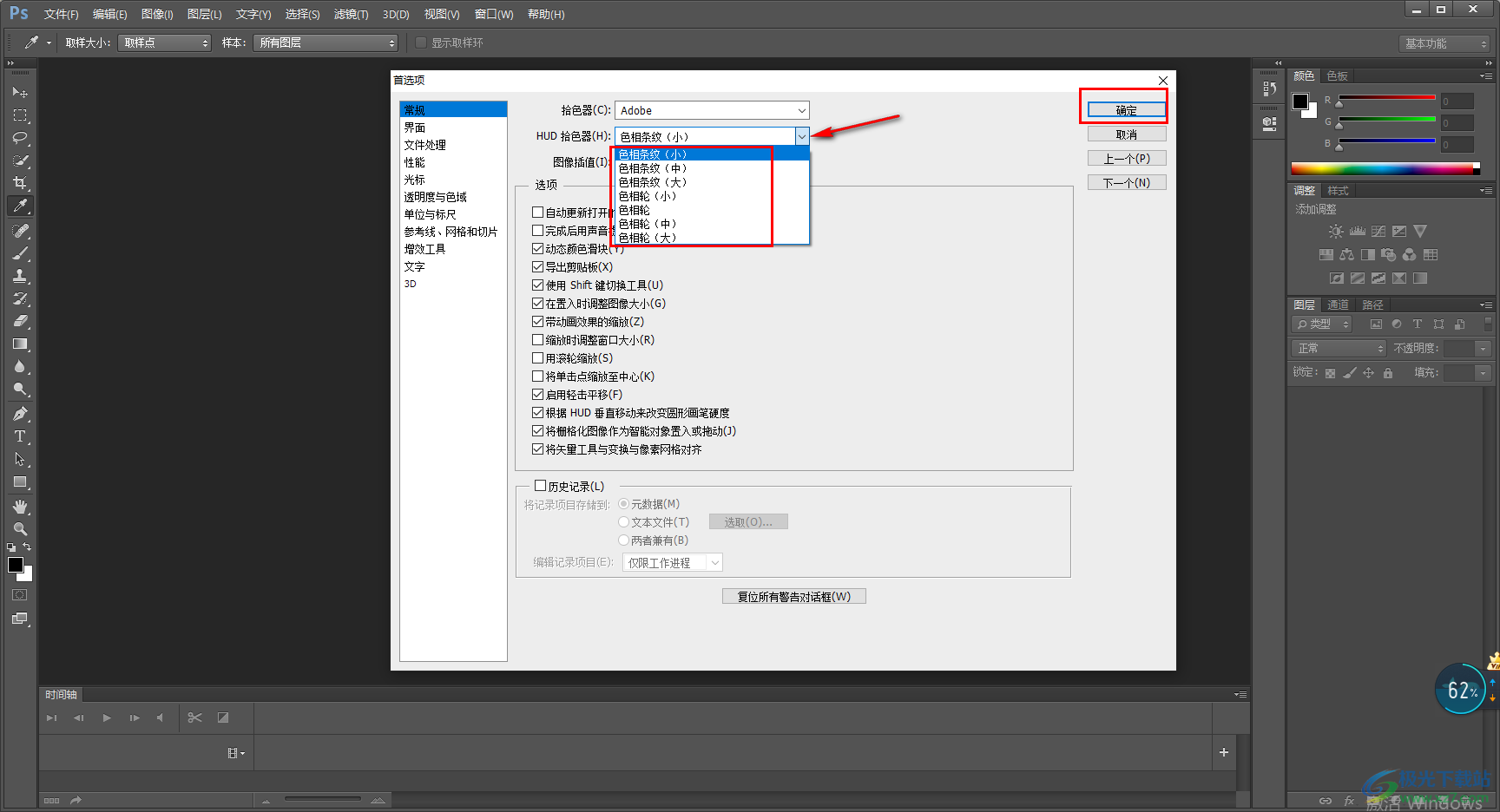Screen dimensions: 1500x812
Task: Enable 缩放时调整窗口大小(R) checkbox
Action: click(537, 340)
